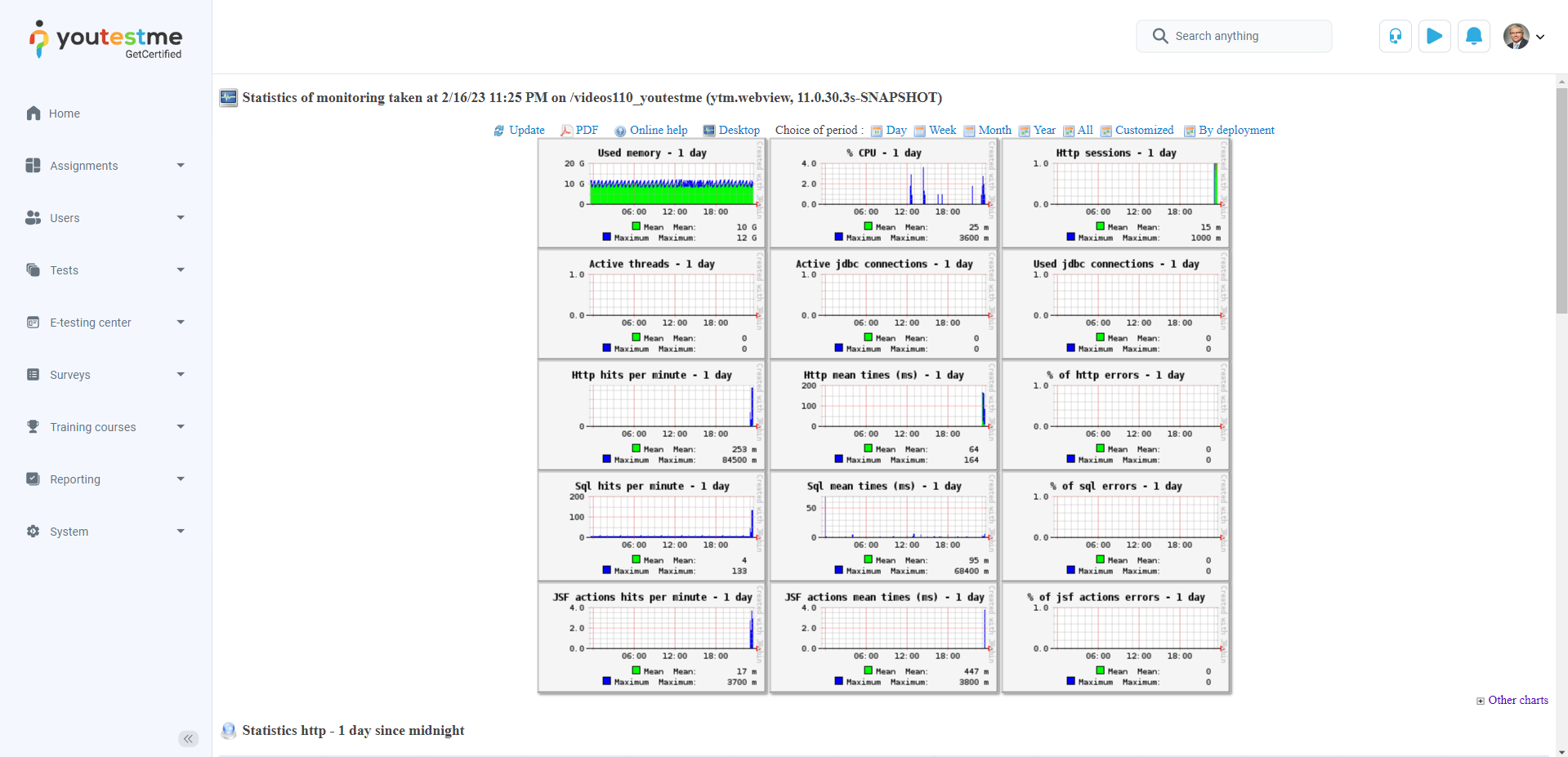Open the user profile avatar dropdown
Image resolution: width=1568 pixels, height=757 pixels.
(1523, 36)
